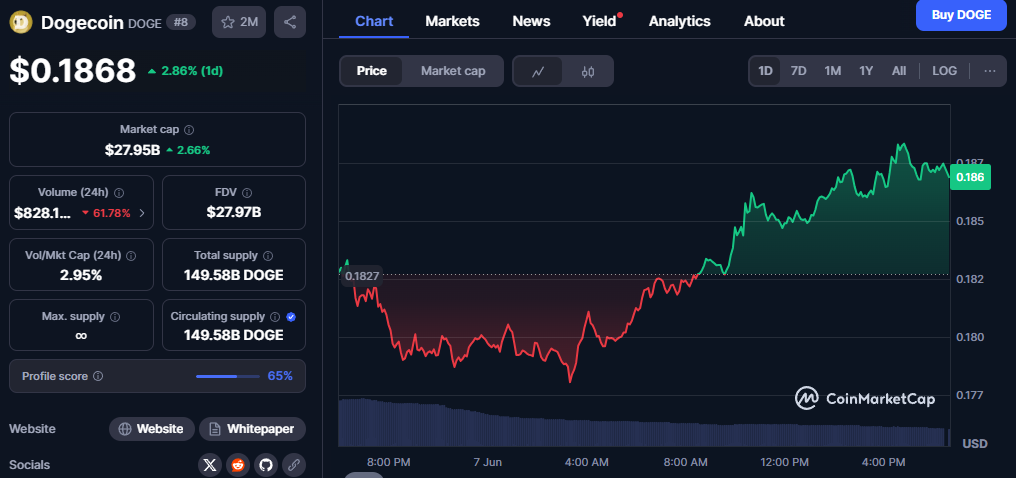The image size is (1016, 478).
Task: Select 1D time range
Action: point(765,71)
